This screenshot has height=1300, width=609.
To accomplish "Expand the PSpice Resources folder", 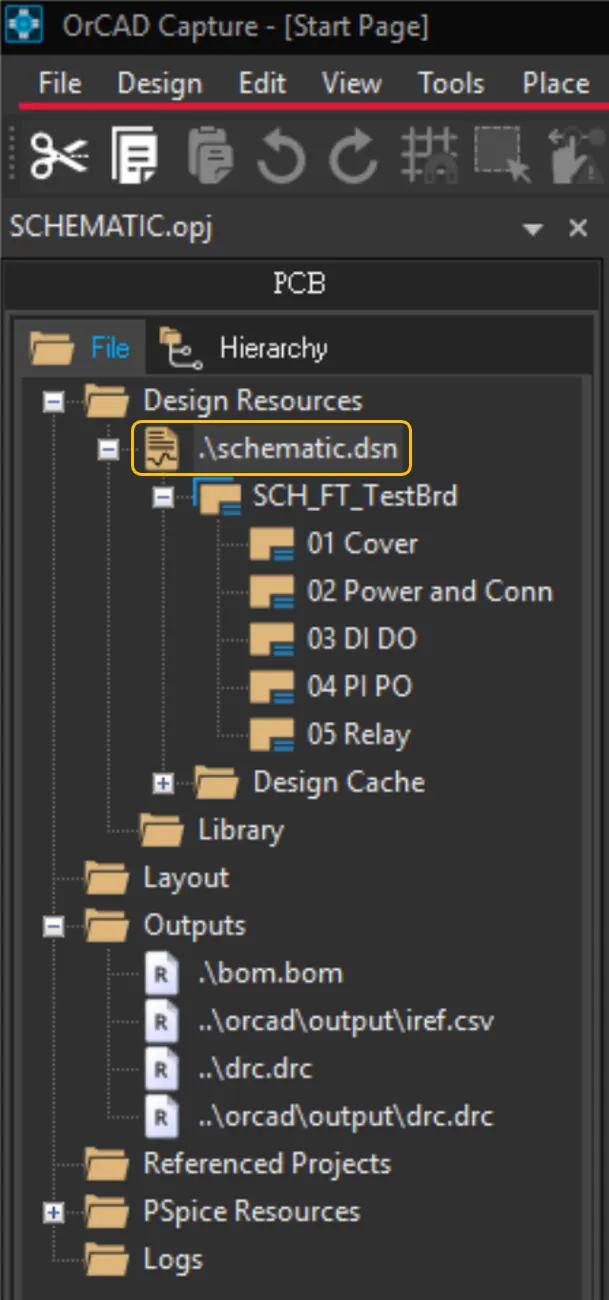I will coord(54,1213).
